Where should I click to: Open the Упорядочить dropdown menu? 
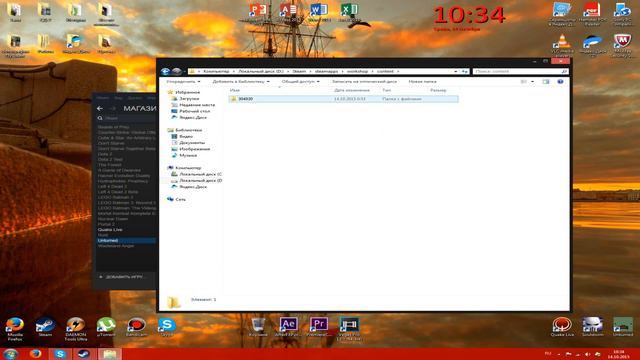click(x=183, y=82)
